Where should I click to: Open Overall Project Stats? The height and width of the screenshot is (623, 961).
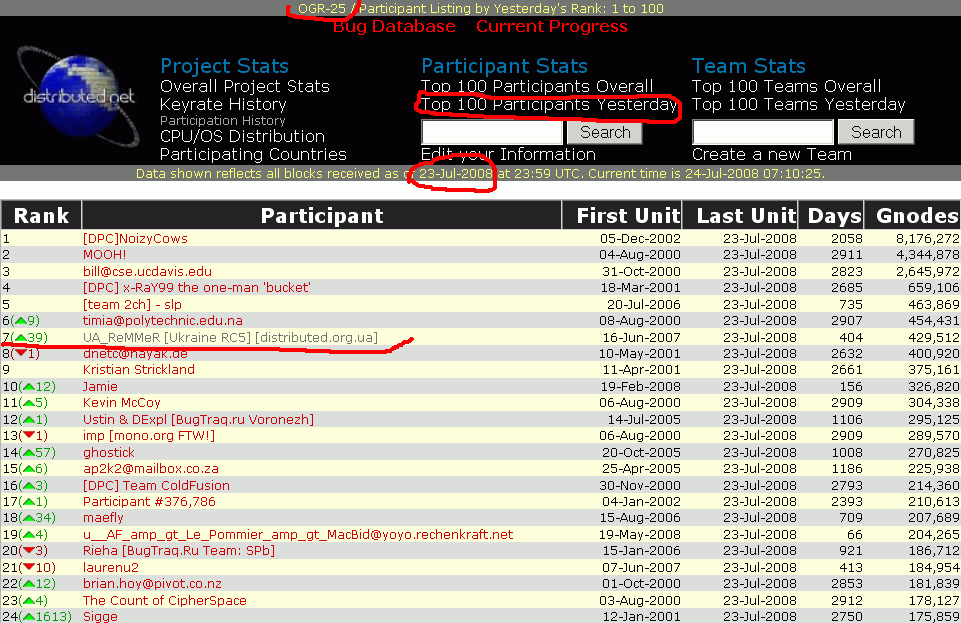(x=245, y=86)
